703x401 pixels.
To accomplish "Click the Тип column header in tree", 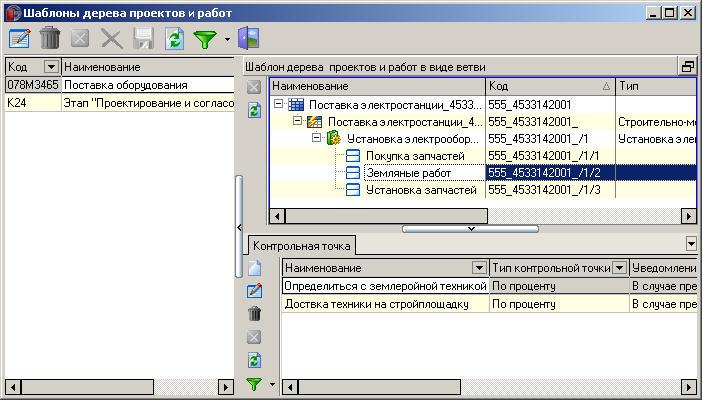I will 656,86.
